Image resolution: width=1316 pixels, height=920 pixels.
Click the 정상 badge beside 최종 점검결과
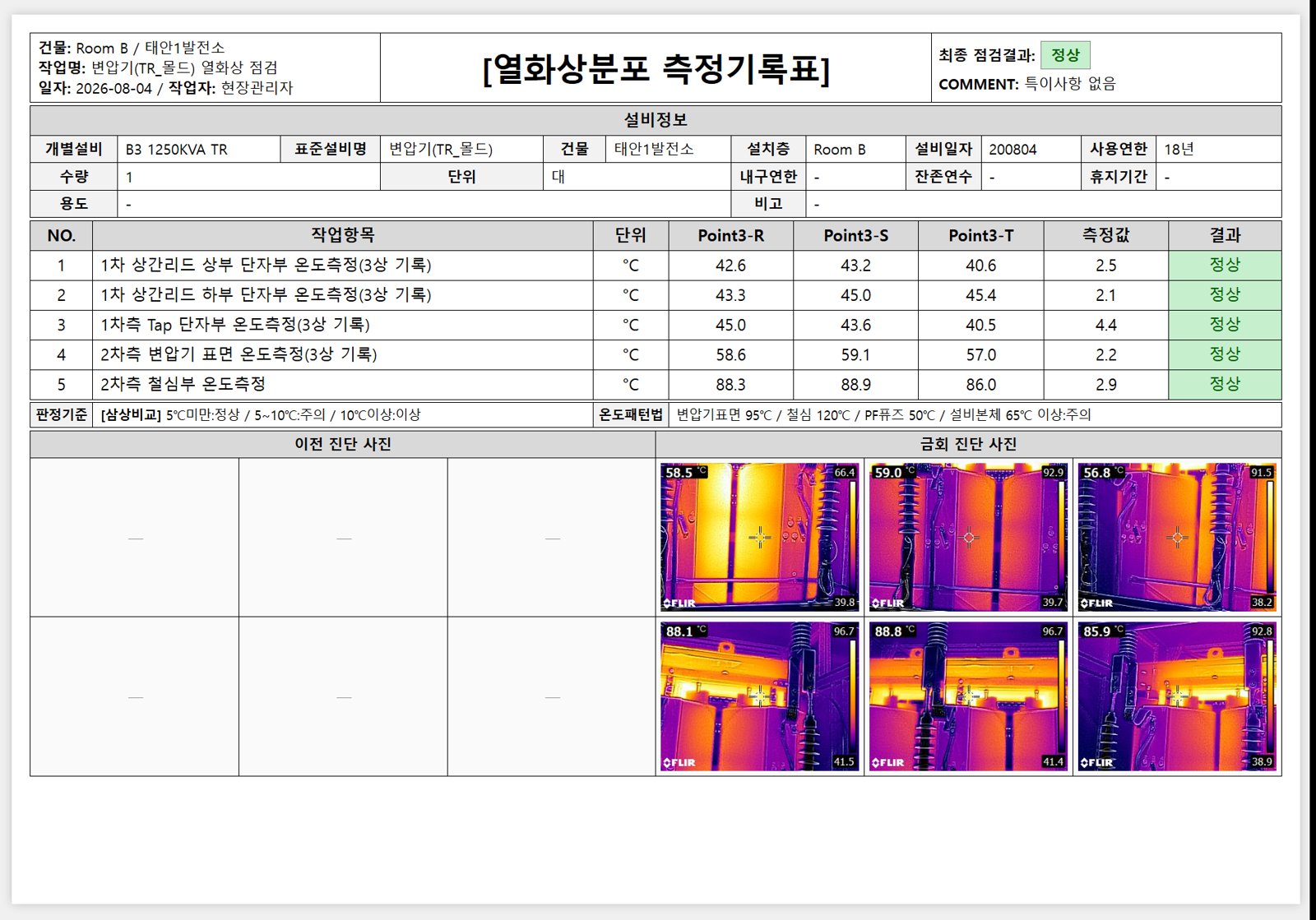pos(1065,55)
